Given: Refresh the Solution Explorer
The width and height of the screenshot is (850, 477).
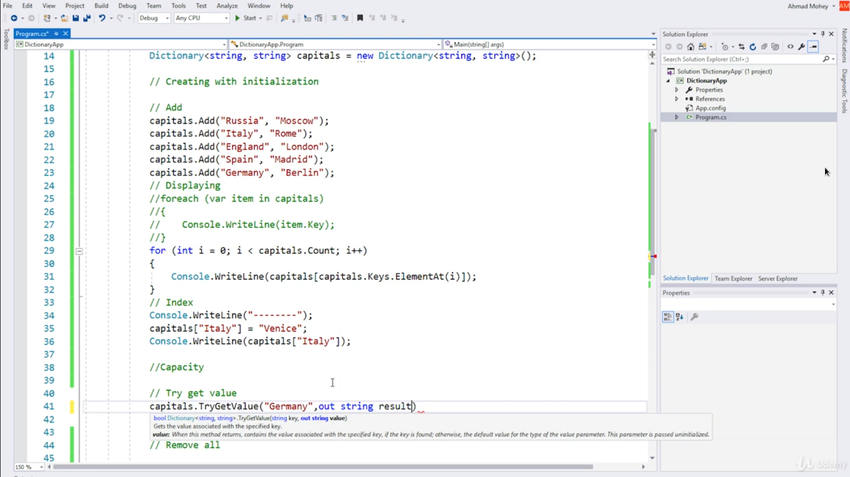Looking at the screenshot, I should [752, 47].
